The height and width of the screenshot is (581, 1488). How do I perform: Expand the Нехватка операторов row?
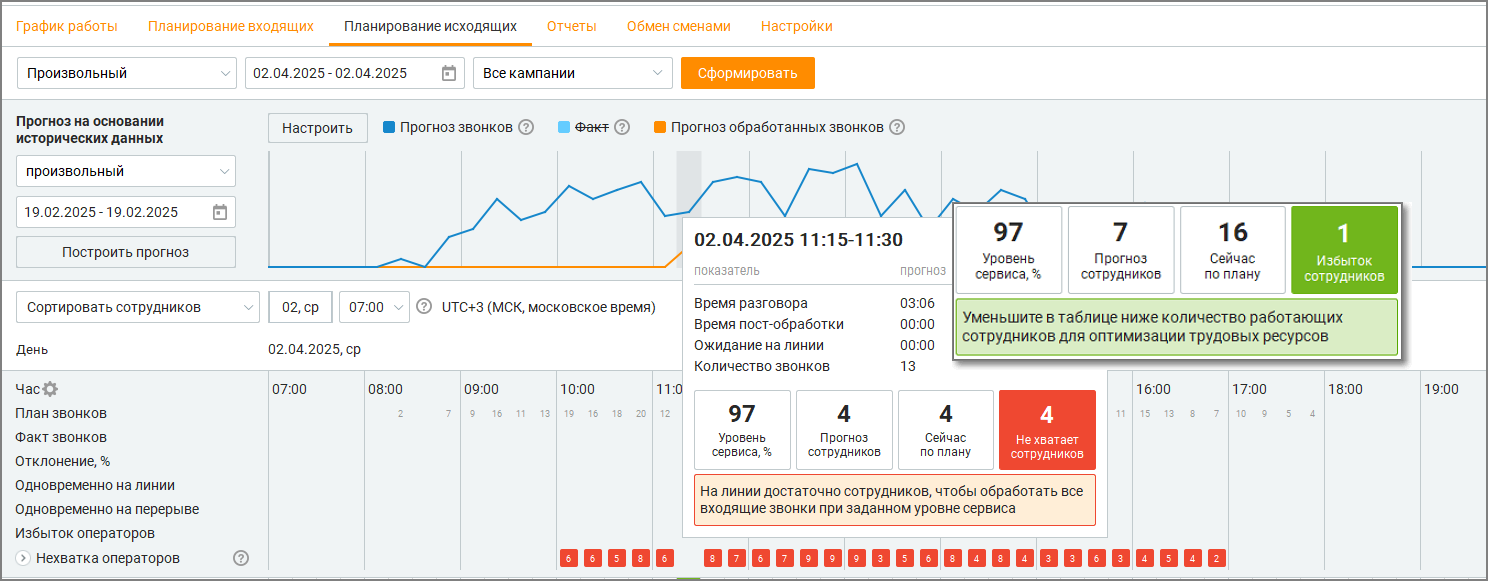pos(23,558)
